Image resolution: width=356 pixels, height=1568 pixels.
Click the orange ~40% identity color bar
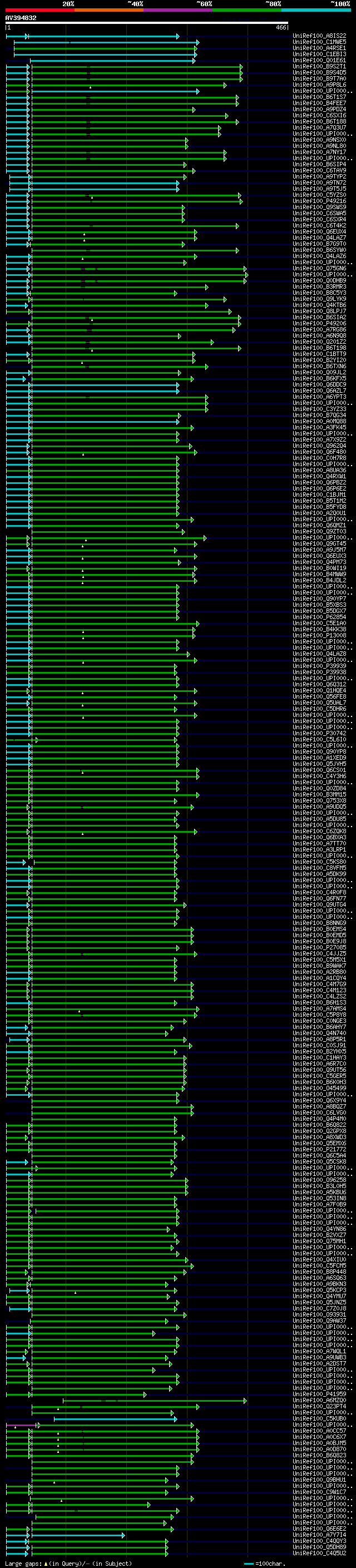pos(110,10)
